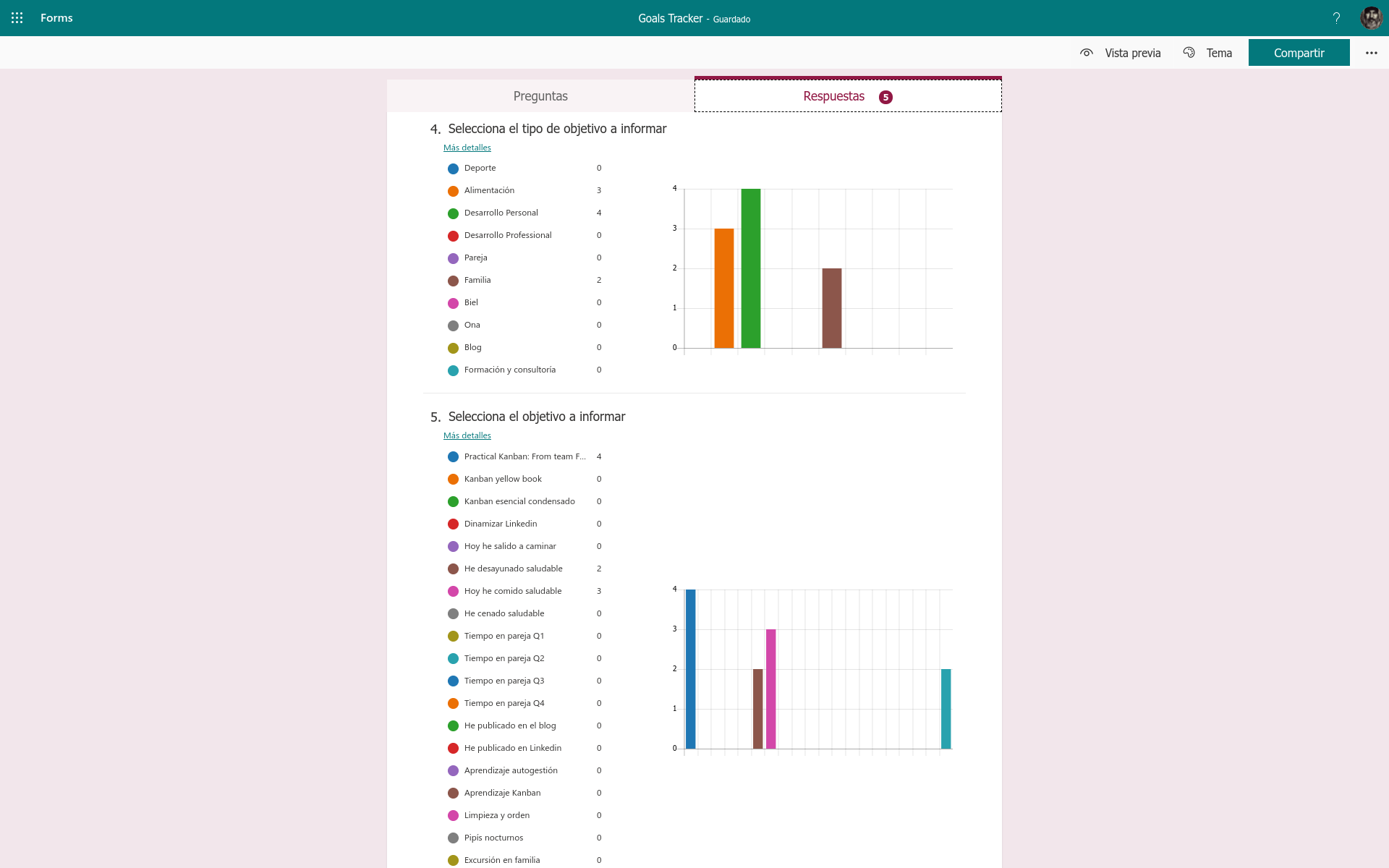Click the Alimentación orange legend dot
This screenshot has height=868, width=1389.
click(x=453, y=191)
